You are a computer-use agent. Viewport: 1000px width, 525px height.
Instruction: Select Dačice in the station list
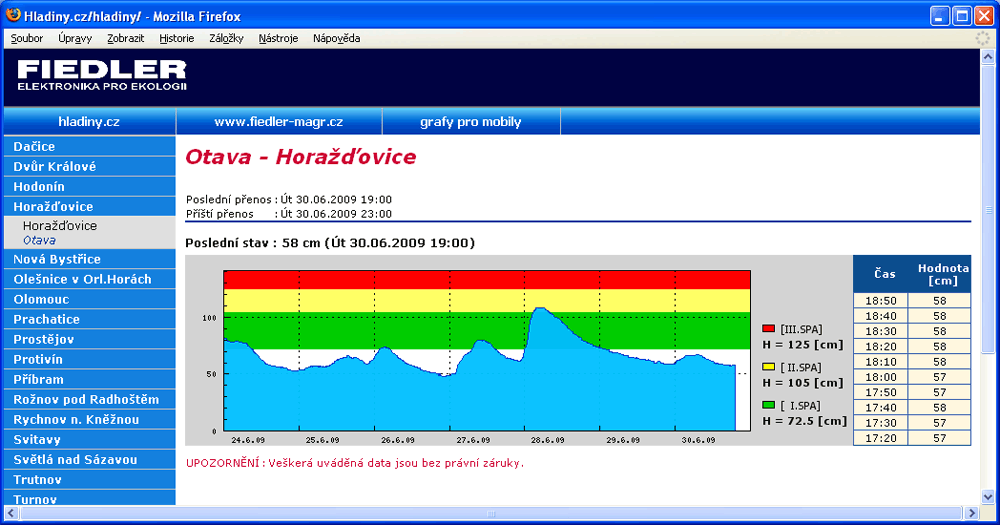[x=89, y=146]
